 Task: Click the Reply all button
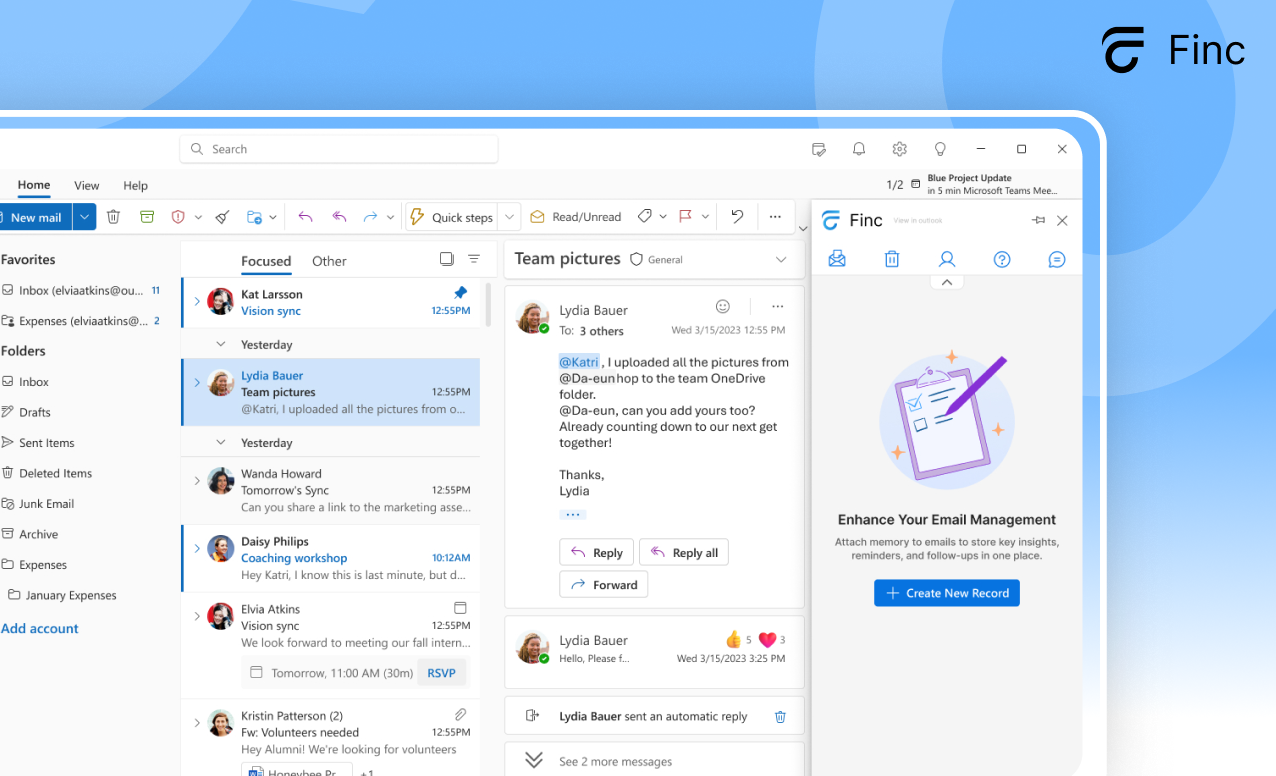coord(684,553)
